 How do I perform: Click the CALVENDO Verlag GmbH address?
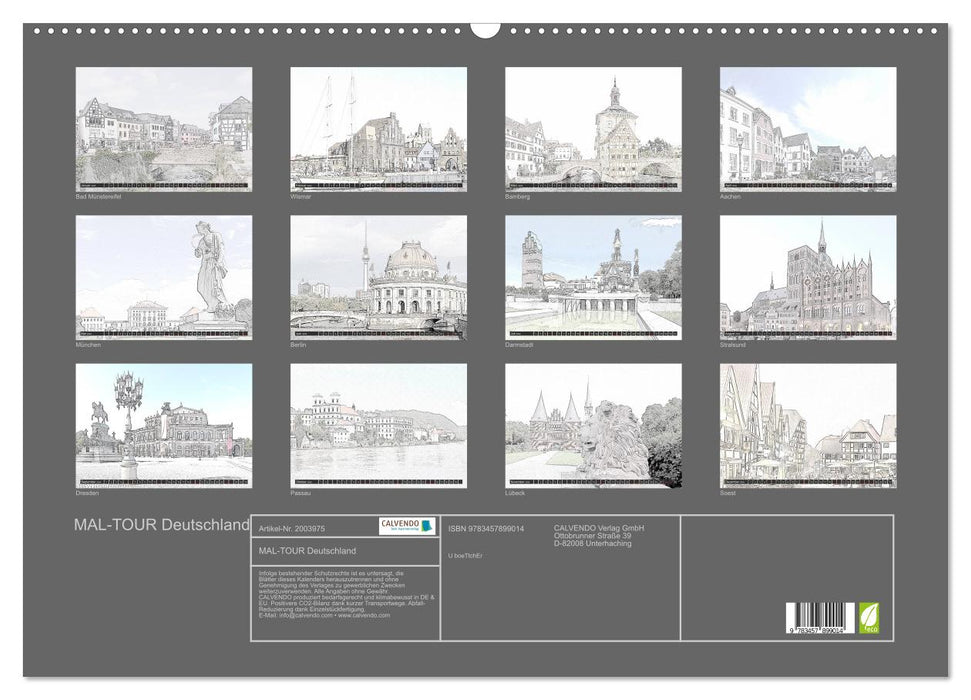[x=600, y=535]
